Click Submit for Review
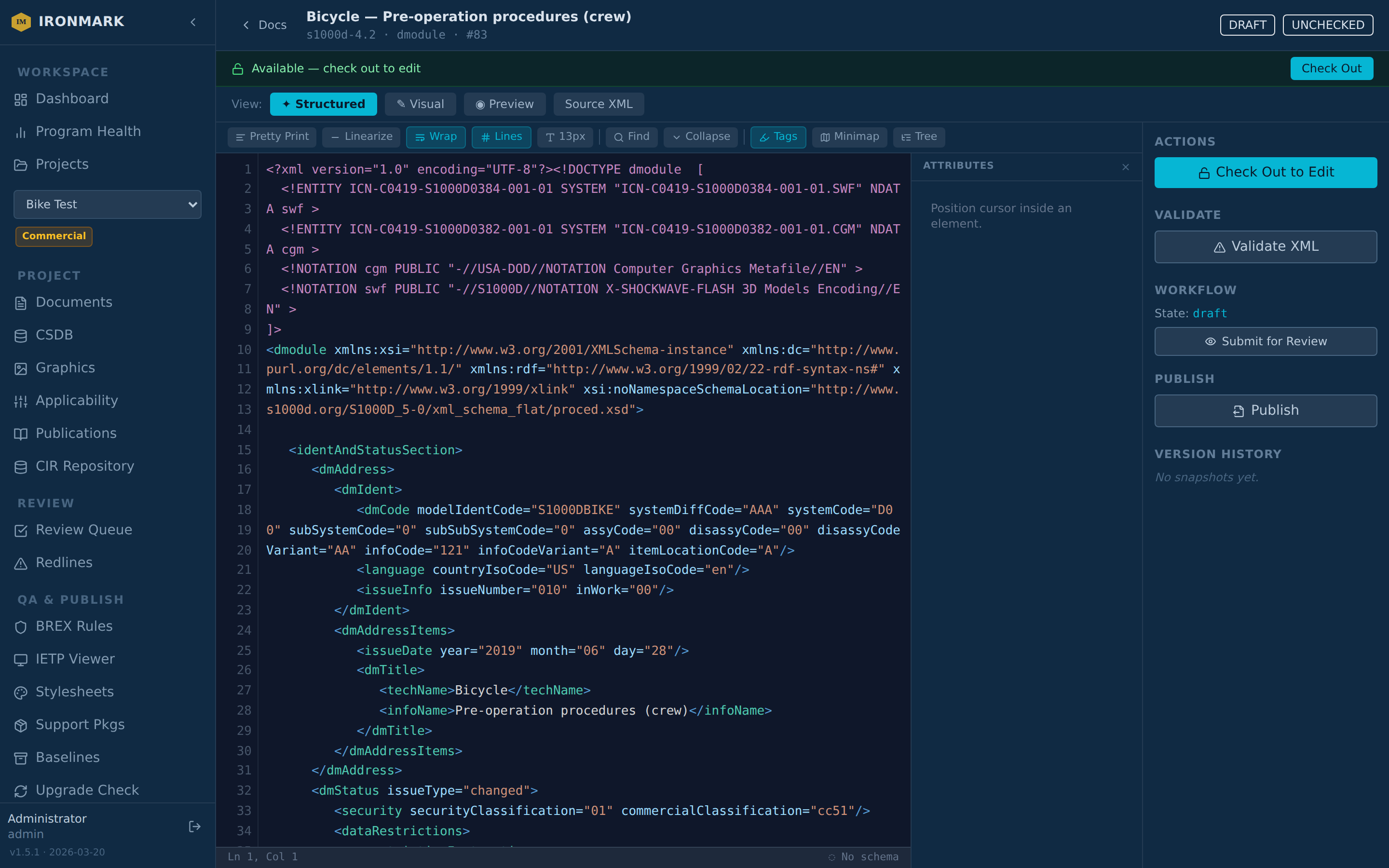Screen dimensions: 1389x868 pos(1266,341)
